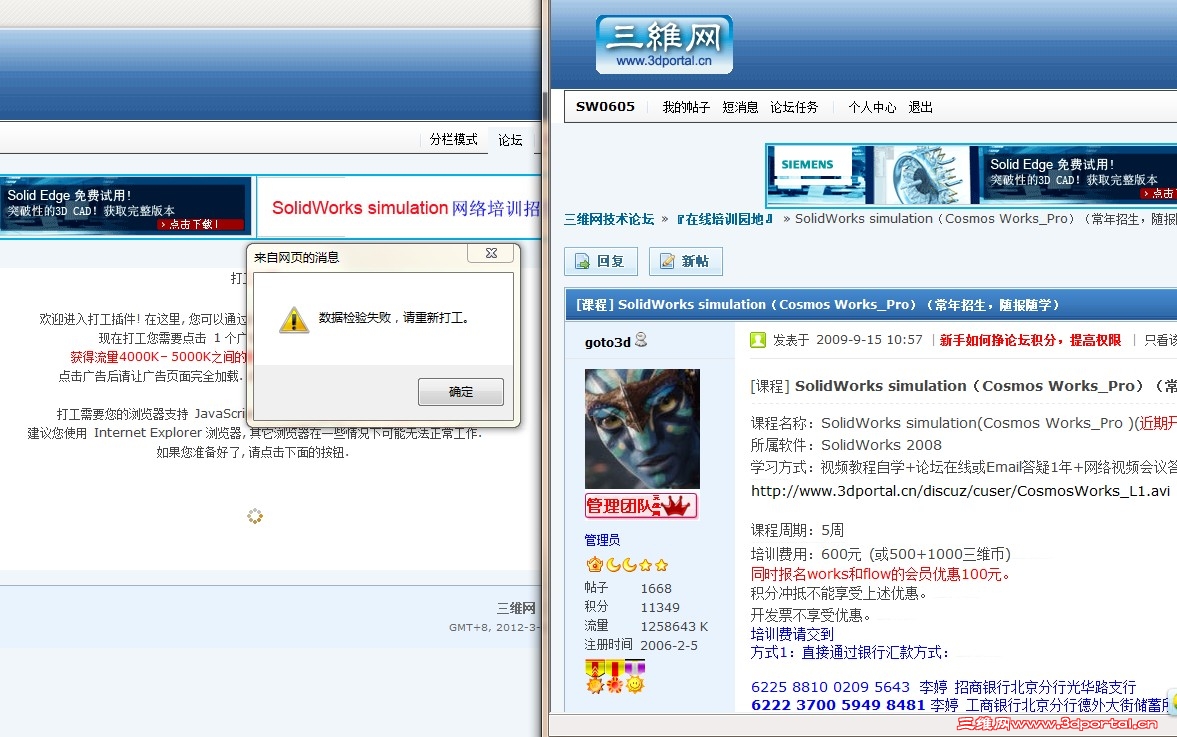Select 分栏模式 in left window
Image resolution: width=1177 pixels, height=737 pixels.
pyautogui.click(x=453, y=140)
